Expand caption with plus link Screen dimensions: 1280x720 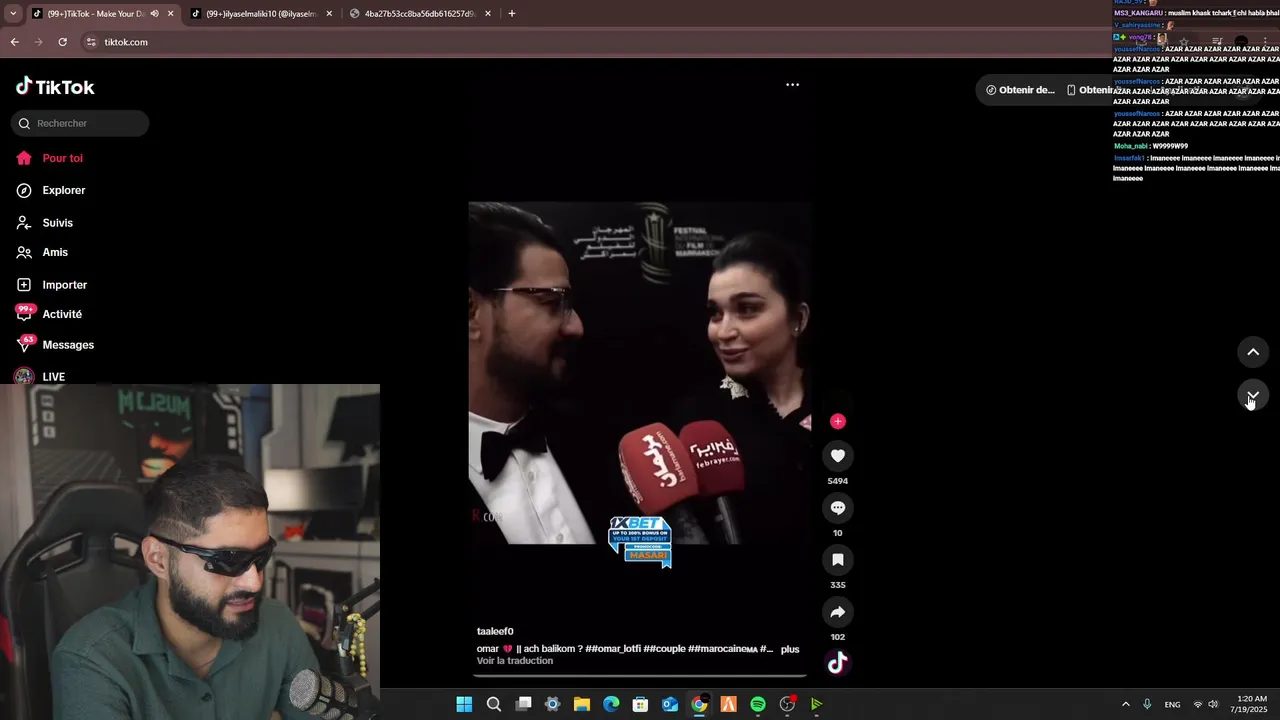(x=790, y=649)
